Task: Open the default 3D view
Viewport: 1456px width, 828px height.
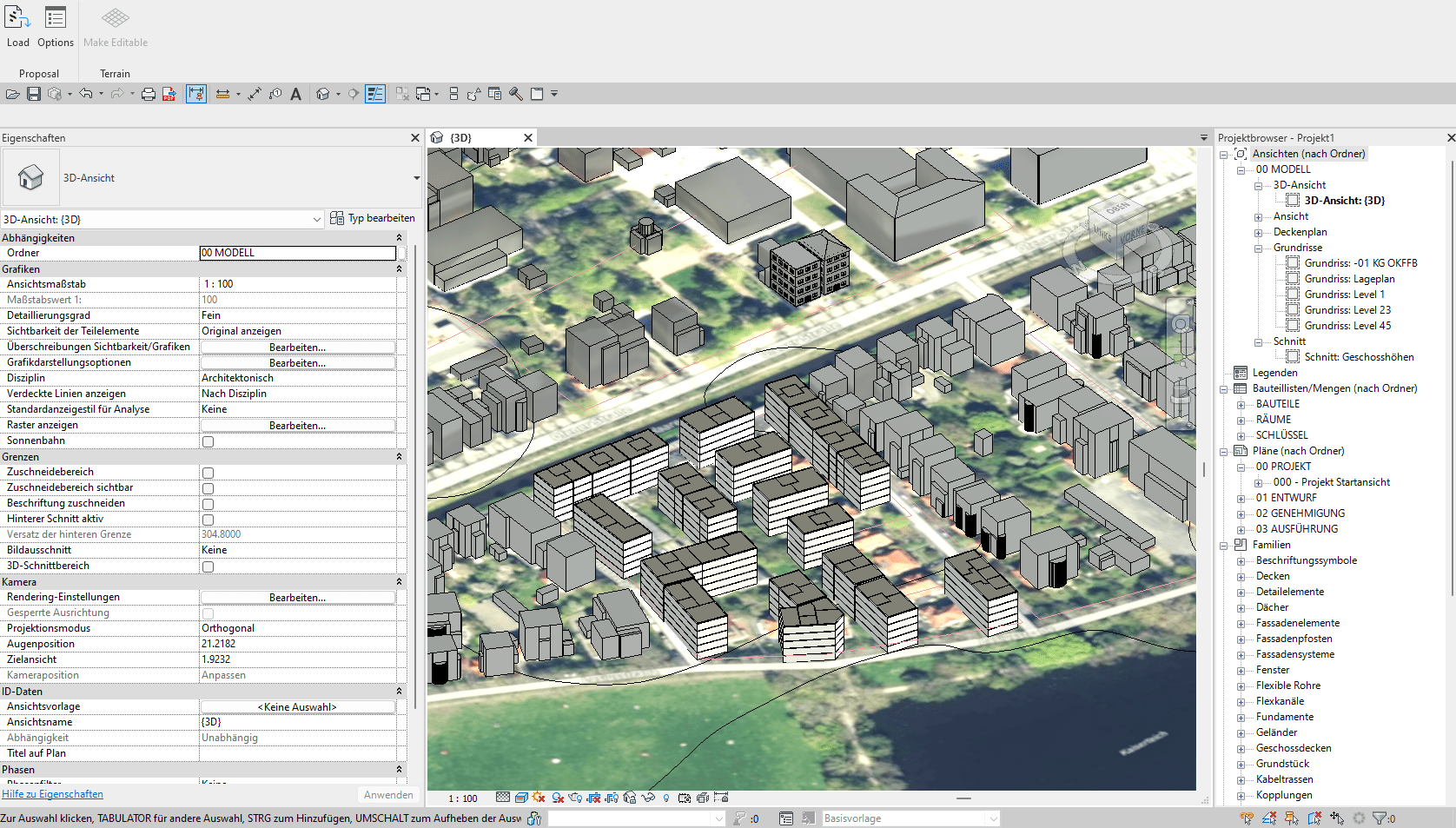Action: [322, 94]
